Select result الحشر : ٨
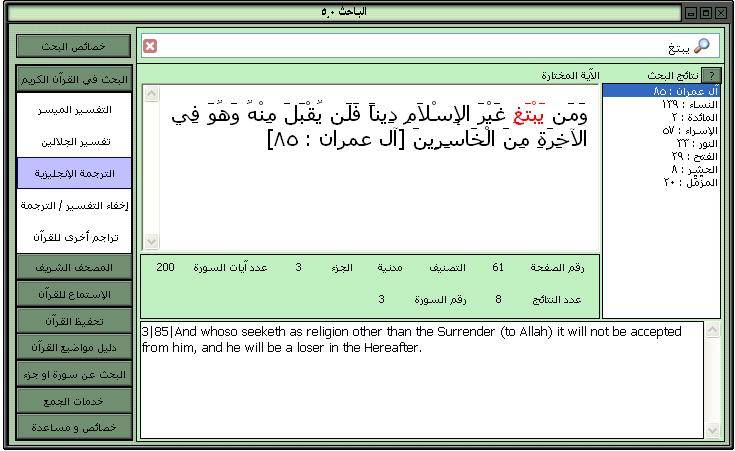The image size is (735, 451). click(661, 169)
